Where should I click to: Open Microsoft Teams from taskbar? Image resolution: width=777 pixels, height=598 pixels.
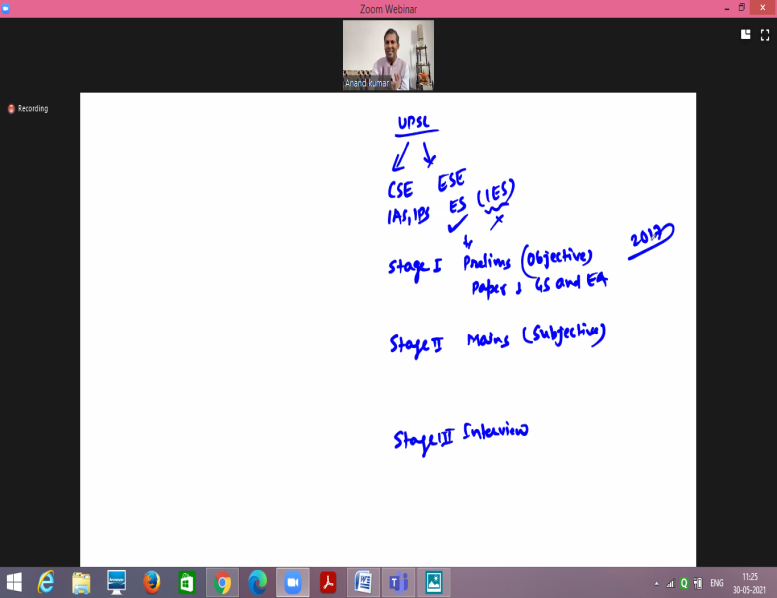coord(398,582)
